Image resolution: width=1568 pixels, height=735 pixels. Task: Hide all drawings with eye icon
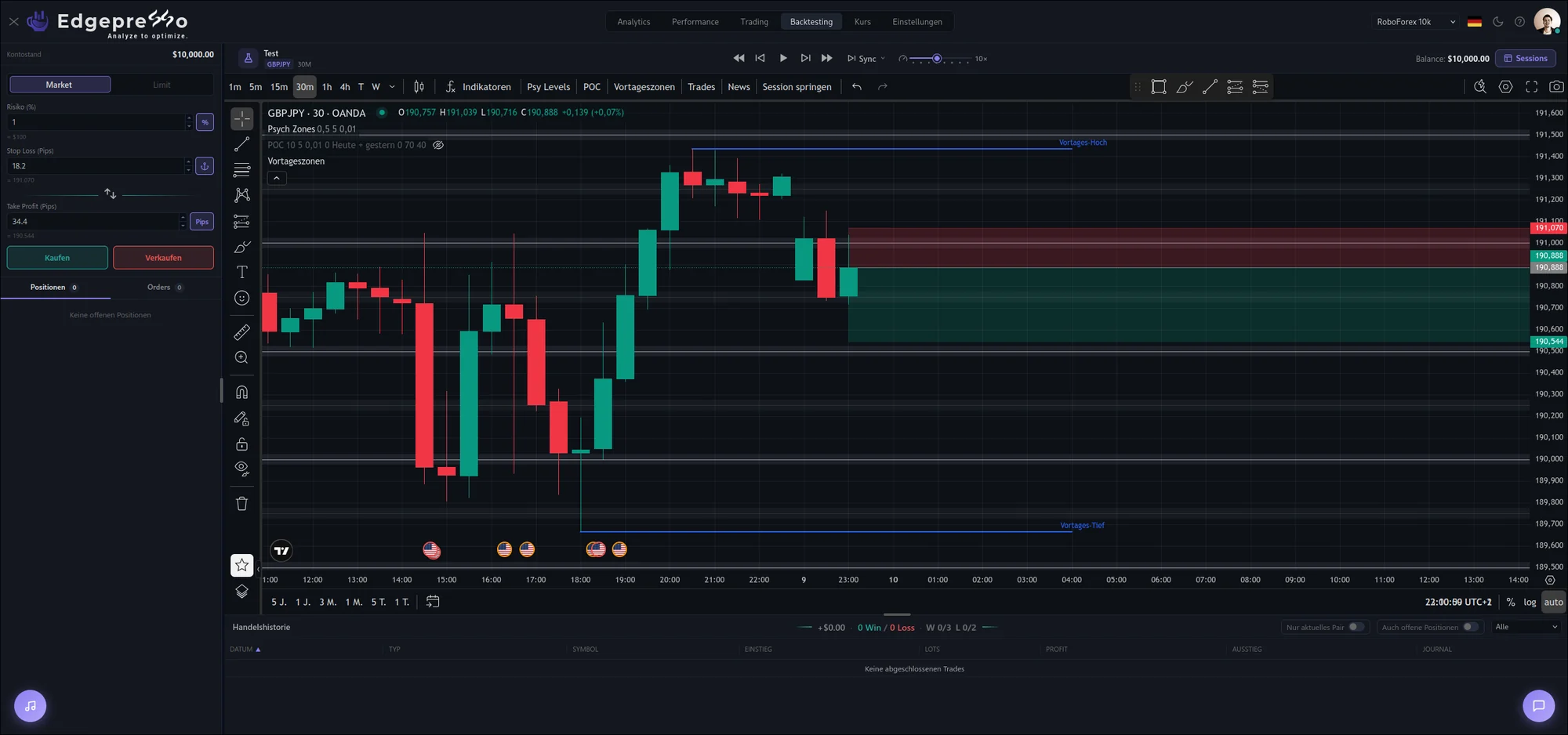click(241, 469)
